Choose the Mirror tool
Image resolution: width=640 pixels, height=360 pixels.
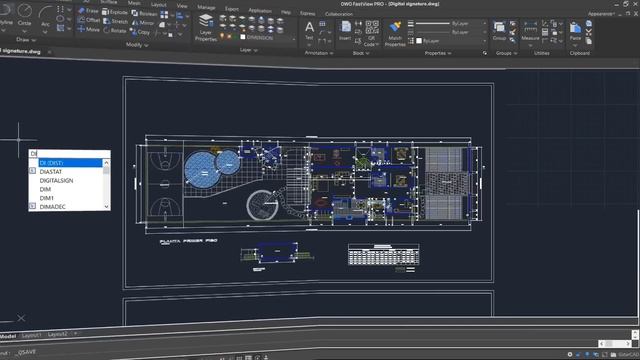[142, 23]
